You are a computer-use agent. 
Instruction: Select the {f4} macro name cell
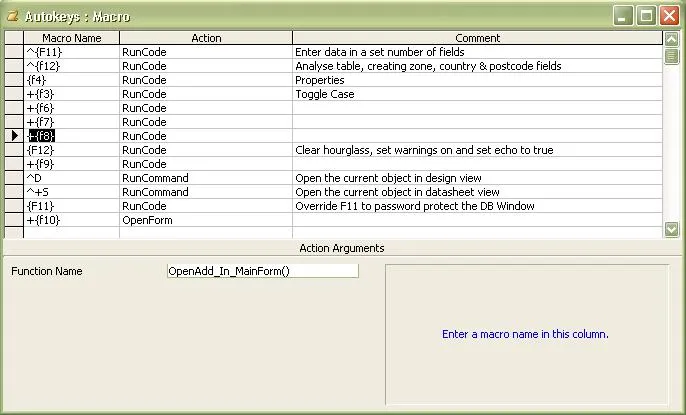pyautogui.click(x=71, y=80)
